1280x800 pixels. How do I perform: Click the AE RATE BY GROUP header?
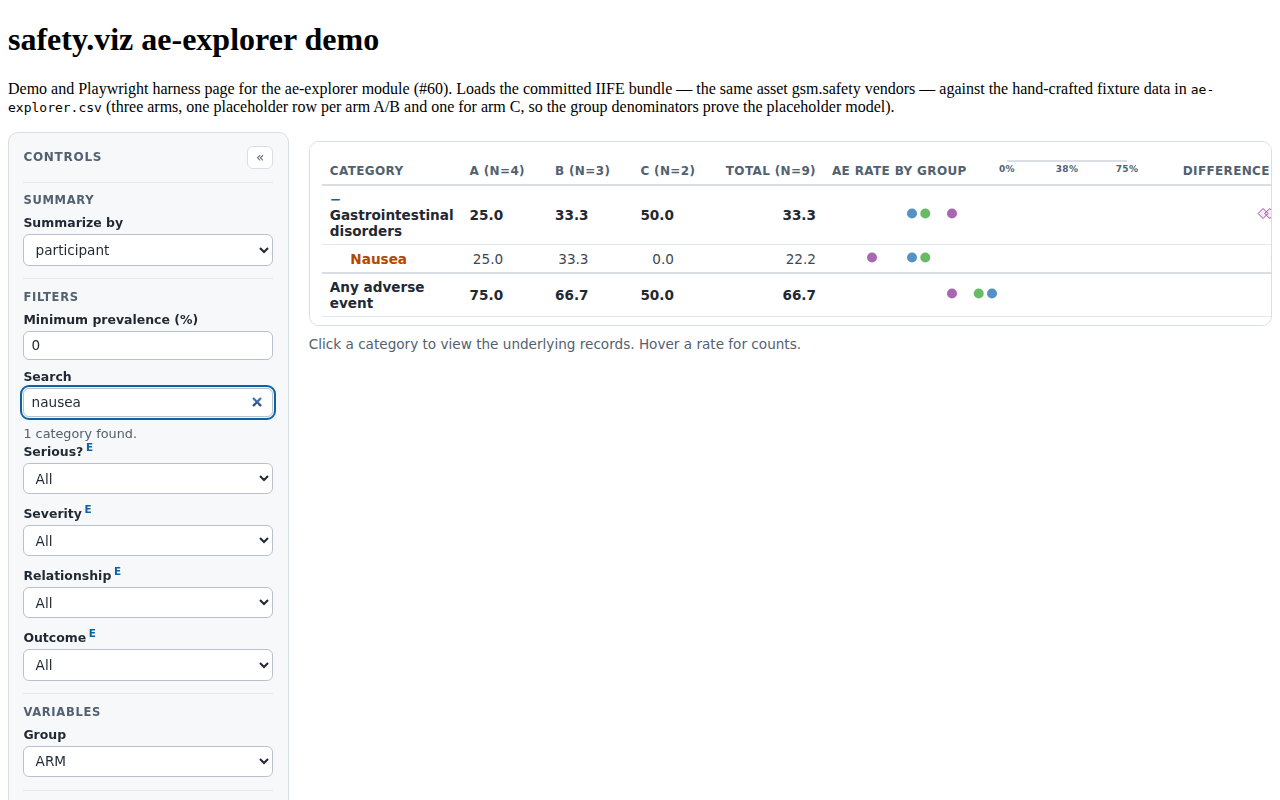point(899,170)
